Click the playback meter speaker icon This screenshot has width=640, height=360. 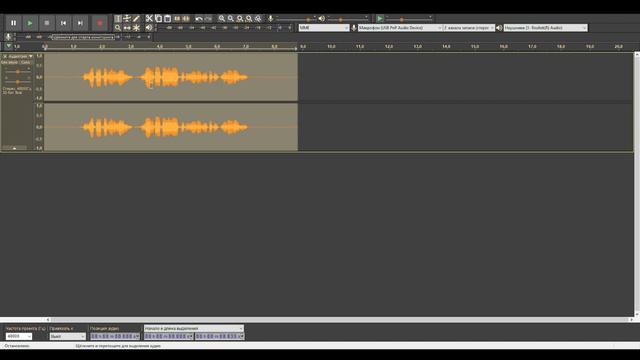pos(149,28)
